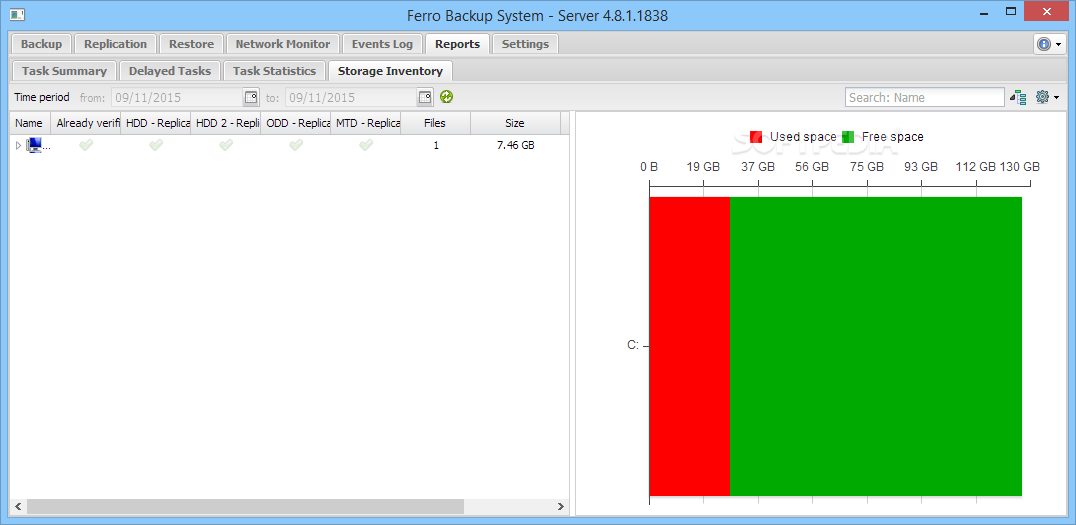The image size is (1076, 525).
Task: Switch to the Backup tab
Action: (41, 44)
